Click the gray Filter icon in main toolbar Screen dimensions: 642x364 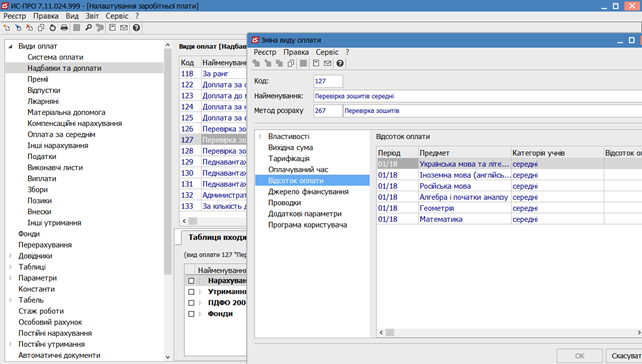(100, 28)
